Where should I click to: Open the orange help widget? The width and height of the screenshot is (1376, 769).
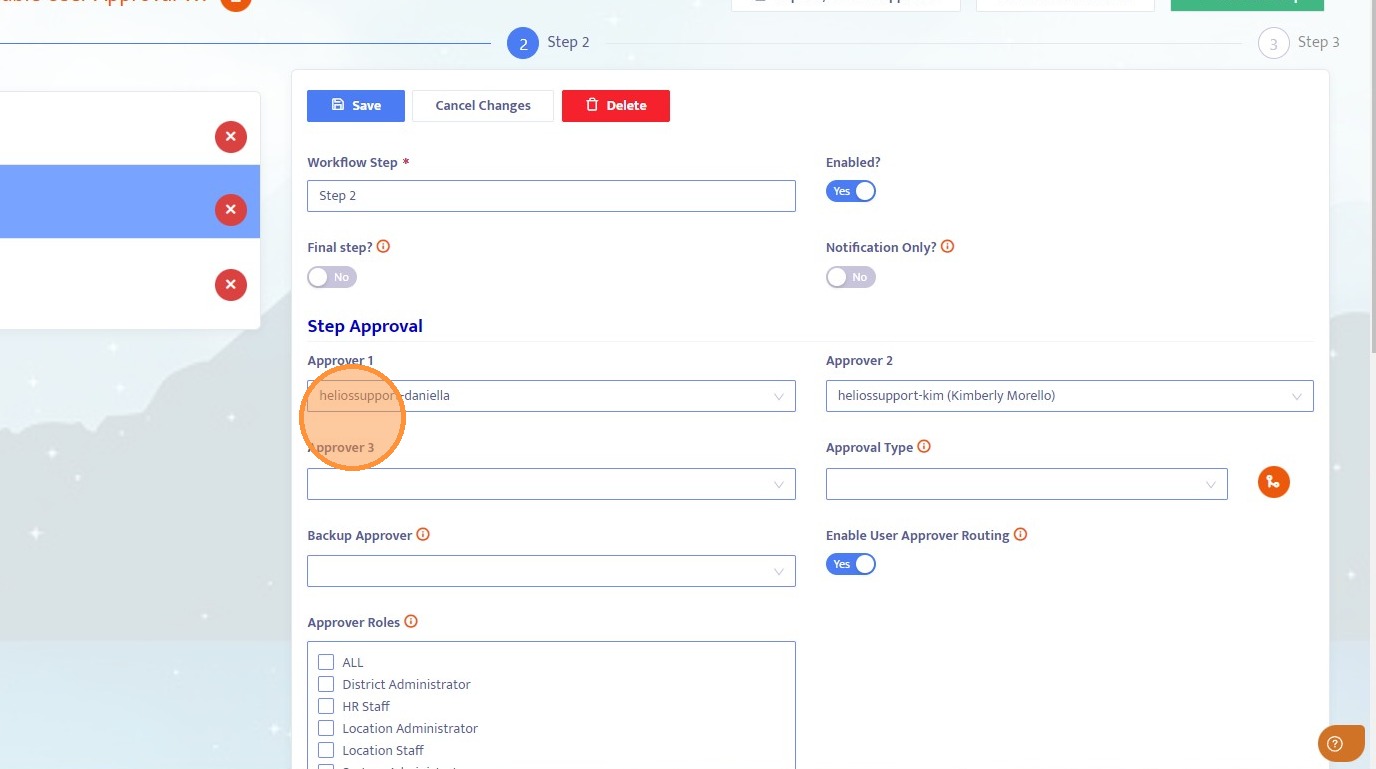click(1339, 743)
